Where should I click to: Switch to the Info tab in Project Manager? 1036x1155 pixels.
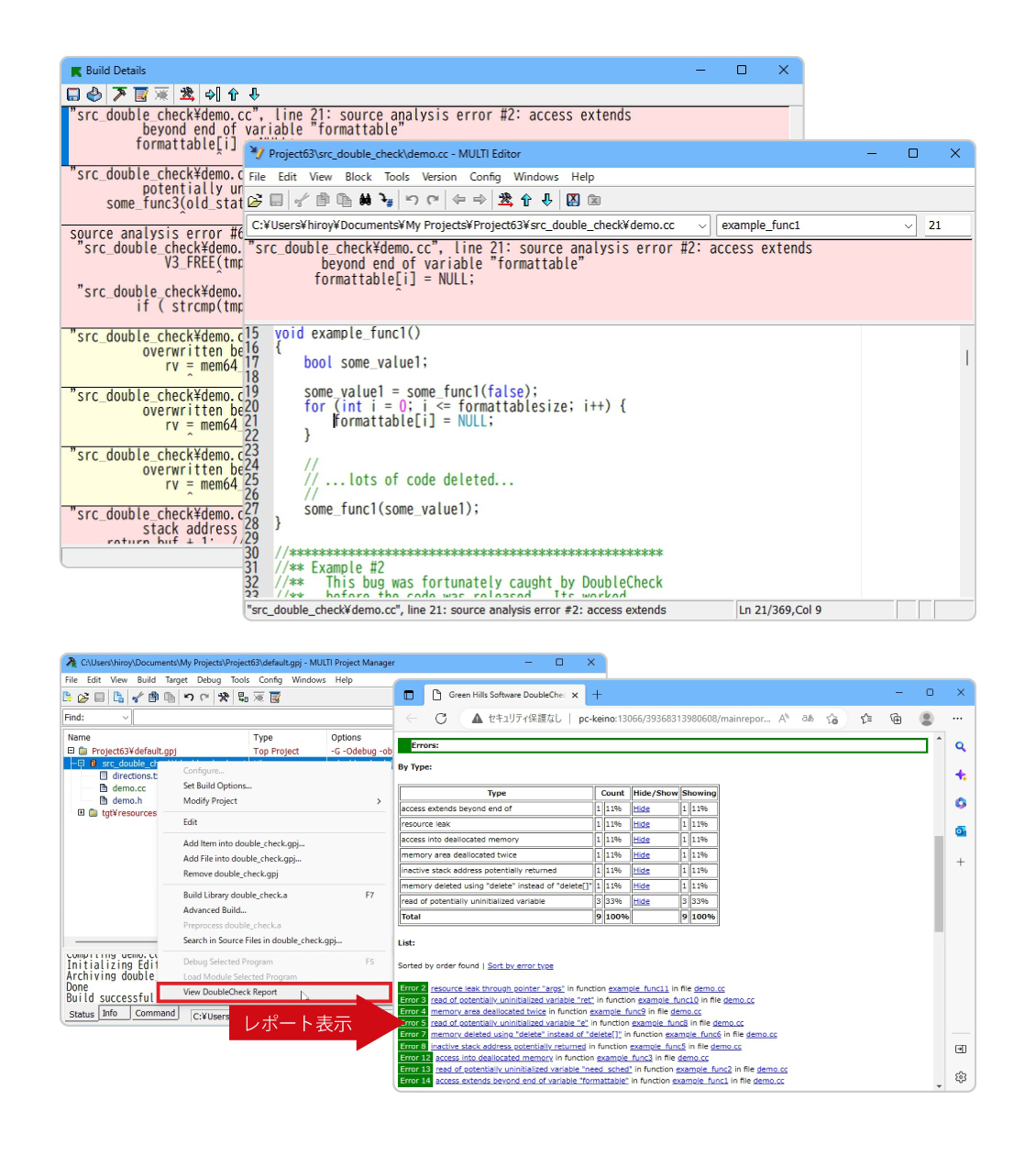(x=110, y=1013)
